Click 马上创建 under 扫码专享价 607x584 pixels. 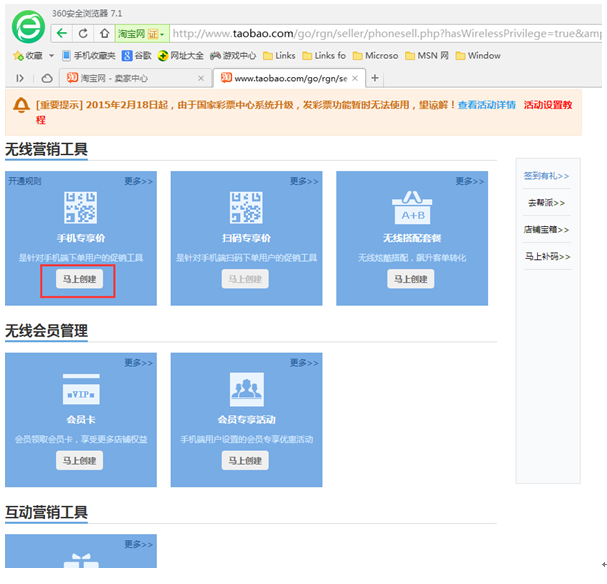pos(245,279)
